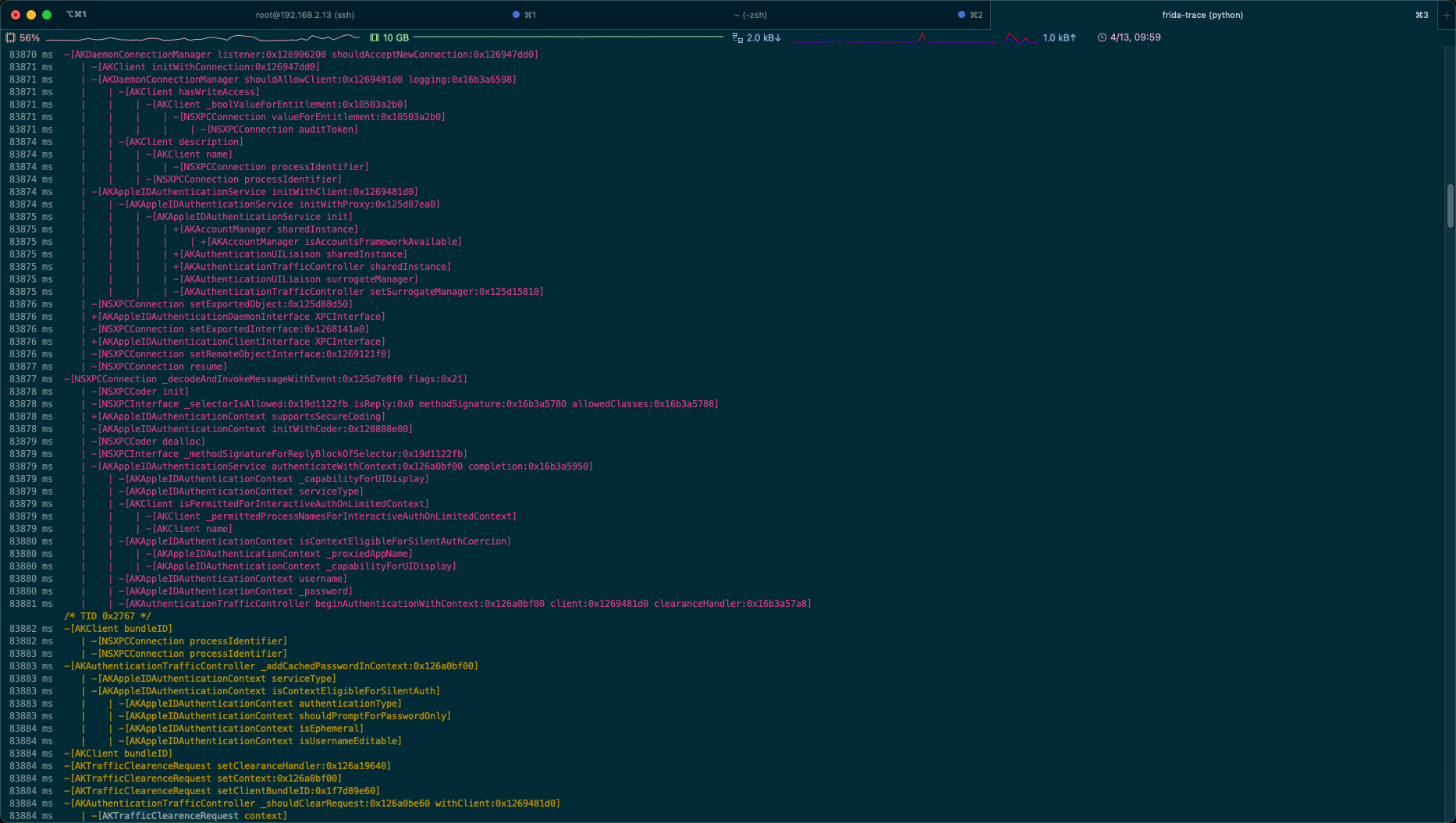Click '_decodeAndInvokeMessageWithEvent:0x125d7e8f0' line
This screenshot has height=823, width=1456.
266,379
